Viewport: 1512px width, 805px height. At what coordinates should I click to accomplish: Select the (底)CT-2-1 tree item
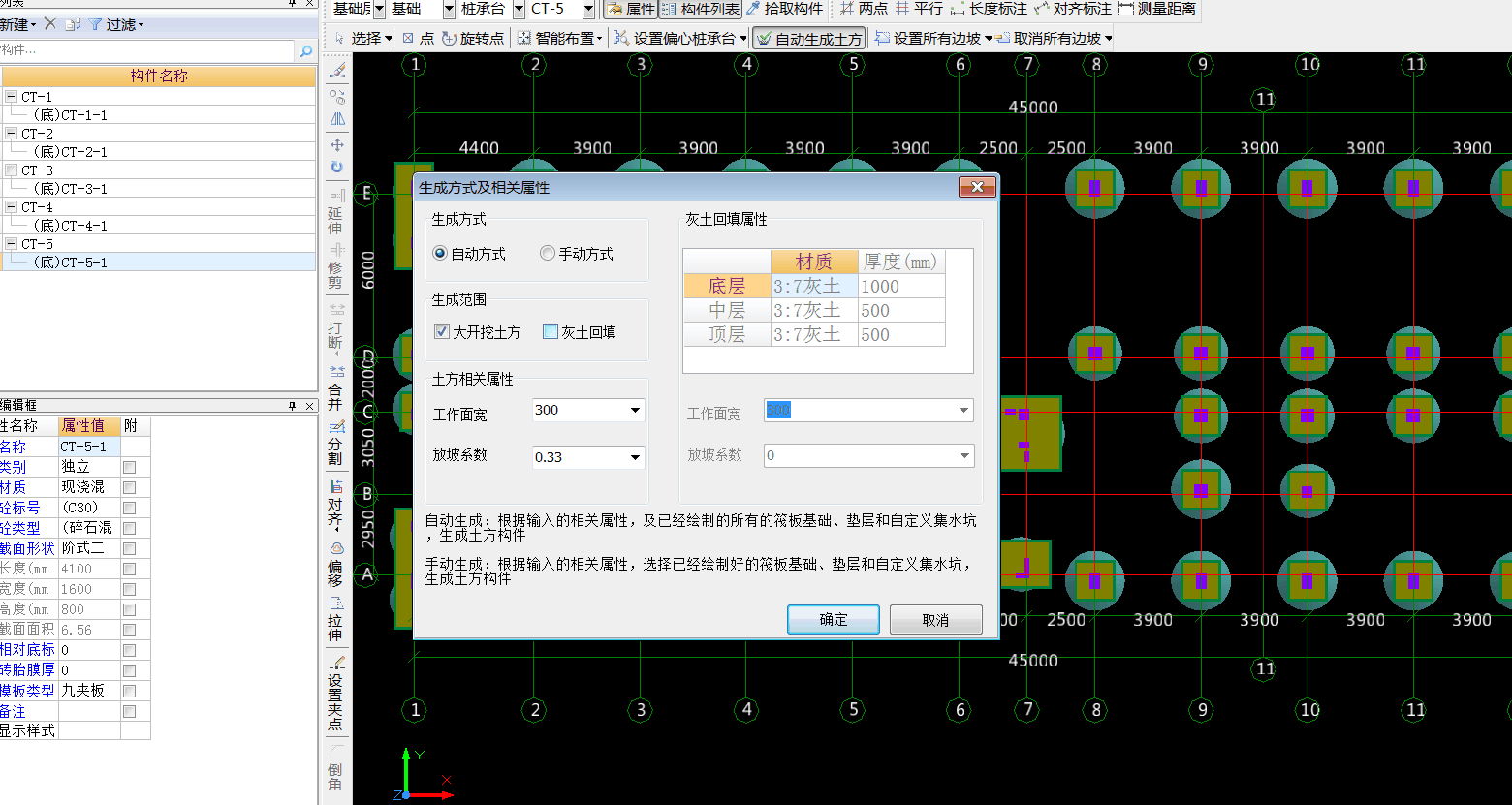71,152
